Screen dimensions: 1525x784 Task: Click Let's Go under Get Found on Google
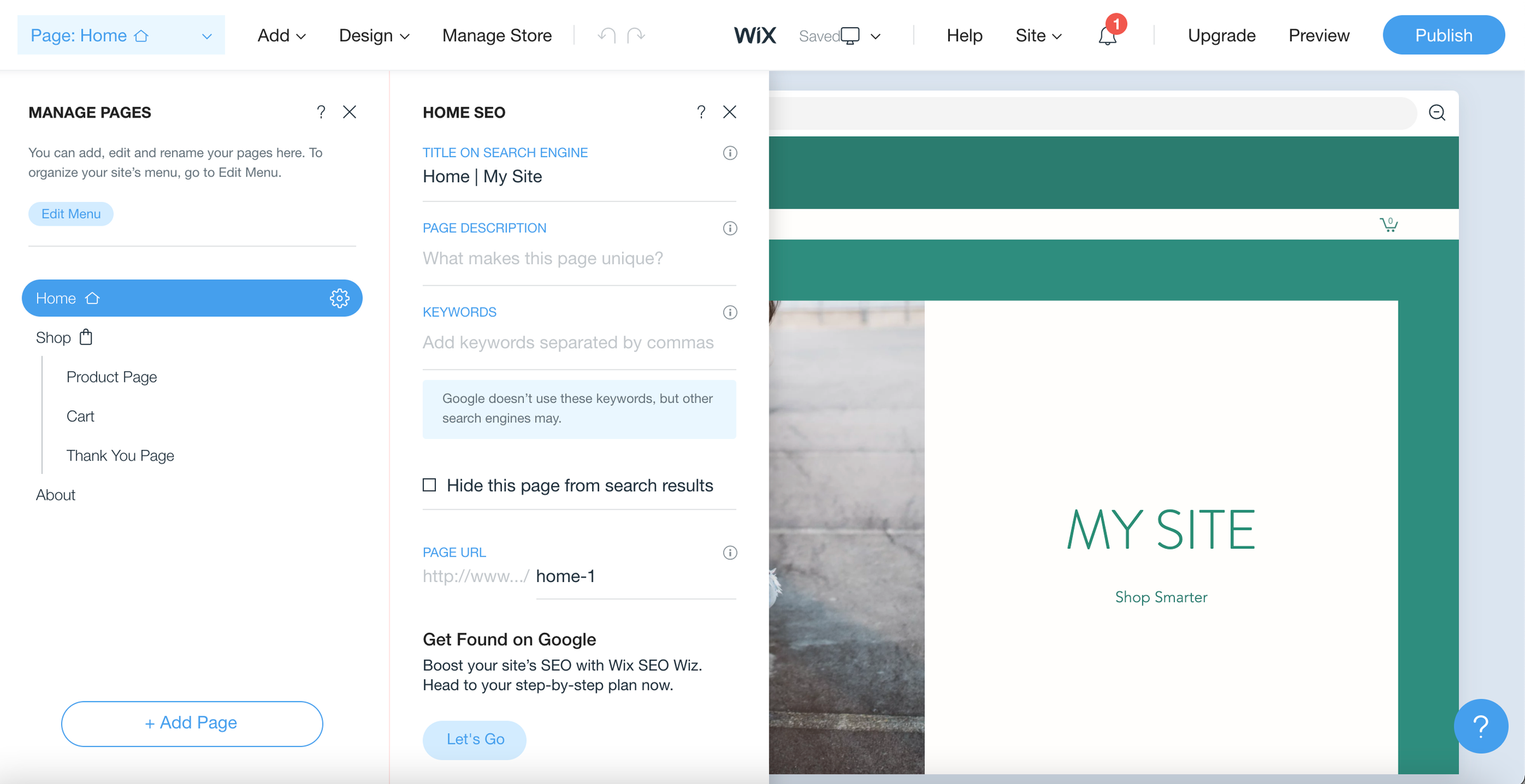click(474, 739)
